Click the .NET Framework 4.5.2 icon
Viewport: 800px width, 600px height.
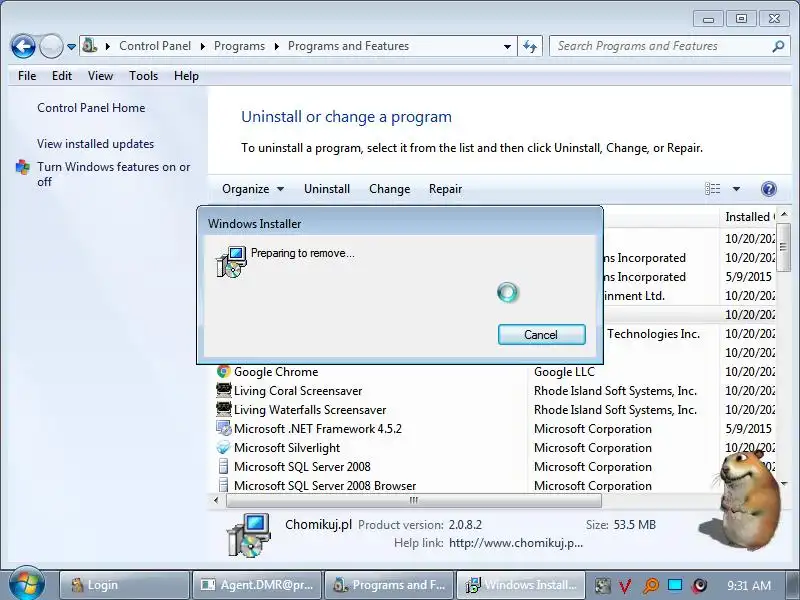point(223,428)
